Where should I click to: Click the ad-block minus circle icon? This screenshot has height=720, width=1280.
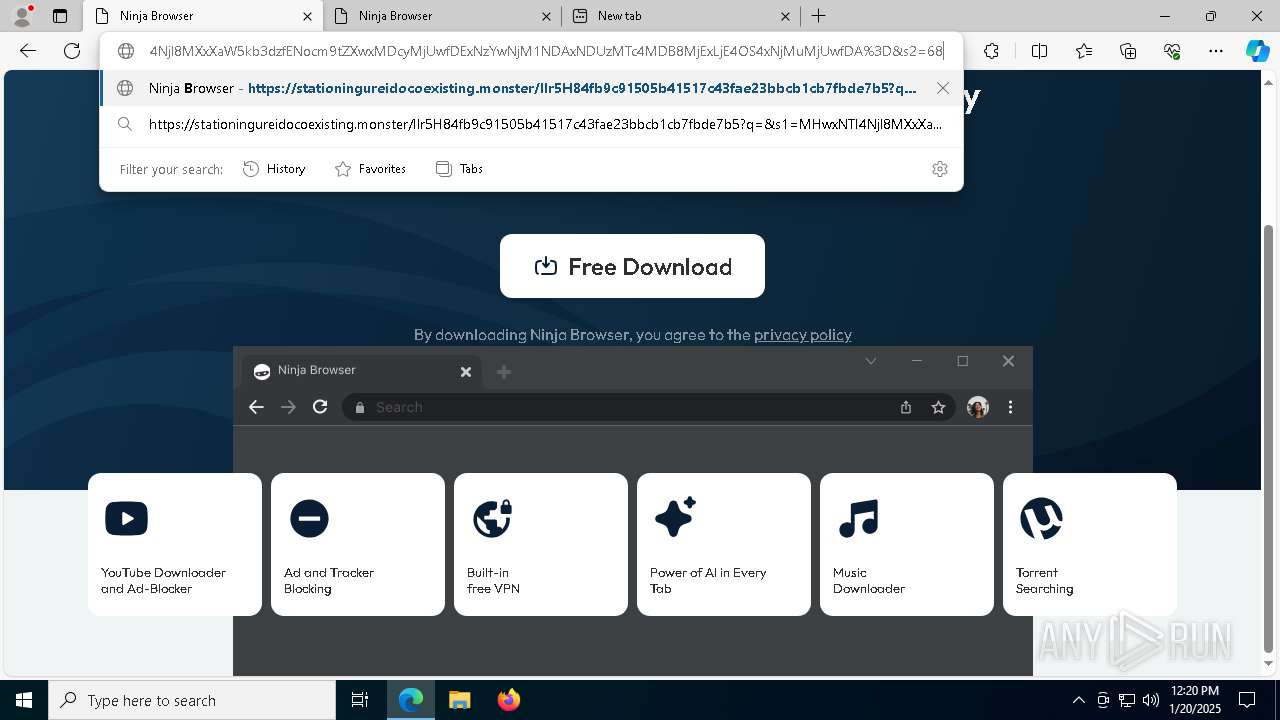tap(309, 518)
